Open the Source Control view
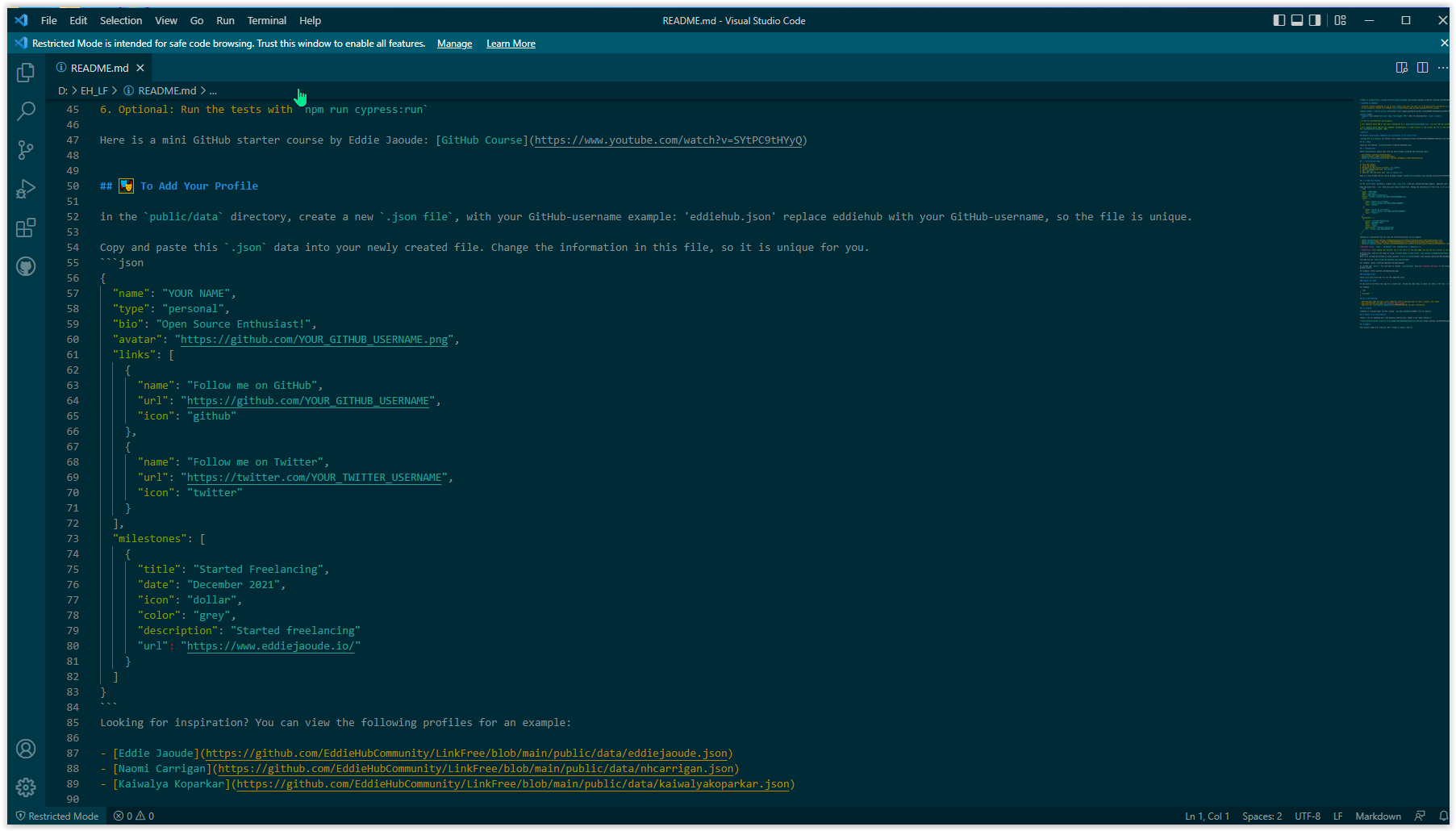The height and width of the screenshot is (831, 1456). coord(25,150)
